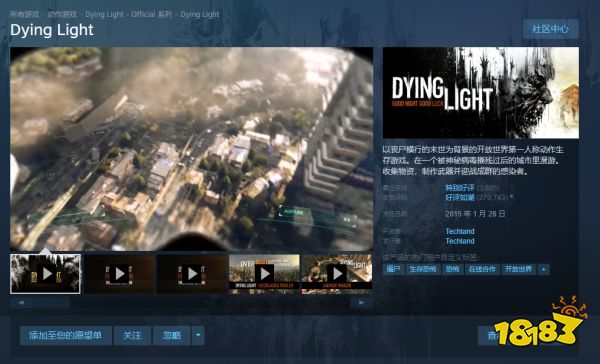Open dropdown arrow next to 忽略
The width and height of the screenshot is (600, 364).
(198, 335)
